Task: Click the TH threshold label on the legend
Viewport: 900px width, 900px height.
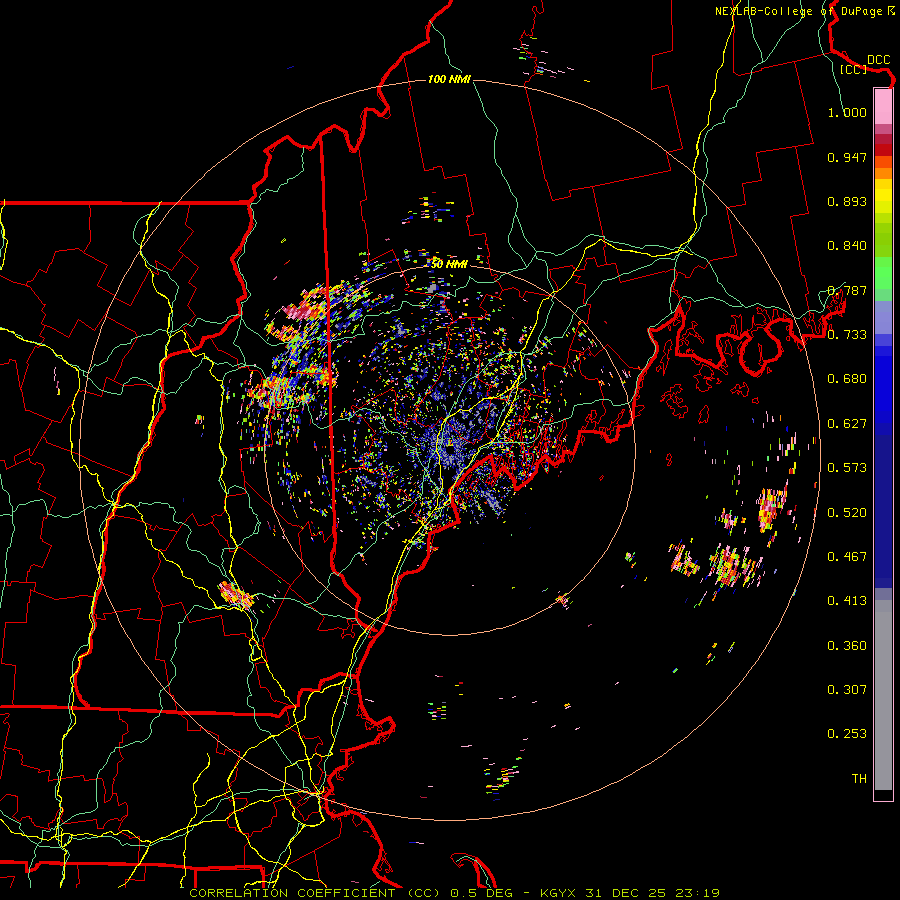Action: 859,779
